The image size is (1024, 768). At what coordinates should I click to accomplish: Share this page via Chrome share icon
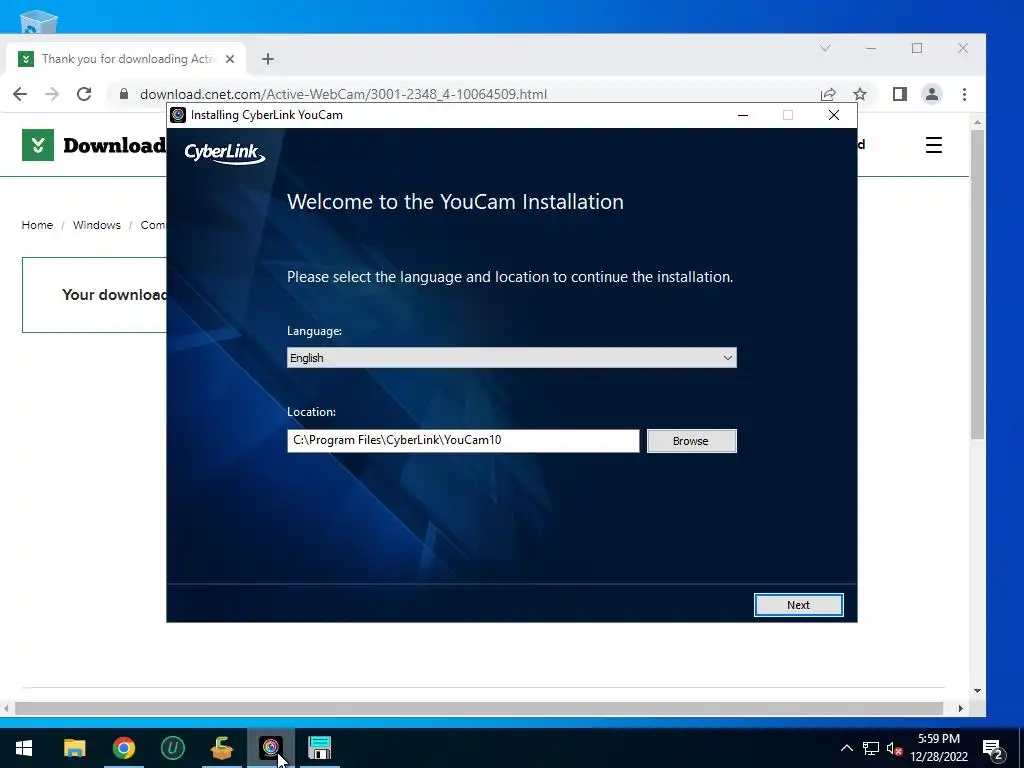pos(828,94)
